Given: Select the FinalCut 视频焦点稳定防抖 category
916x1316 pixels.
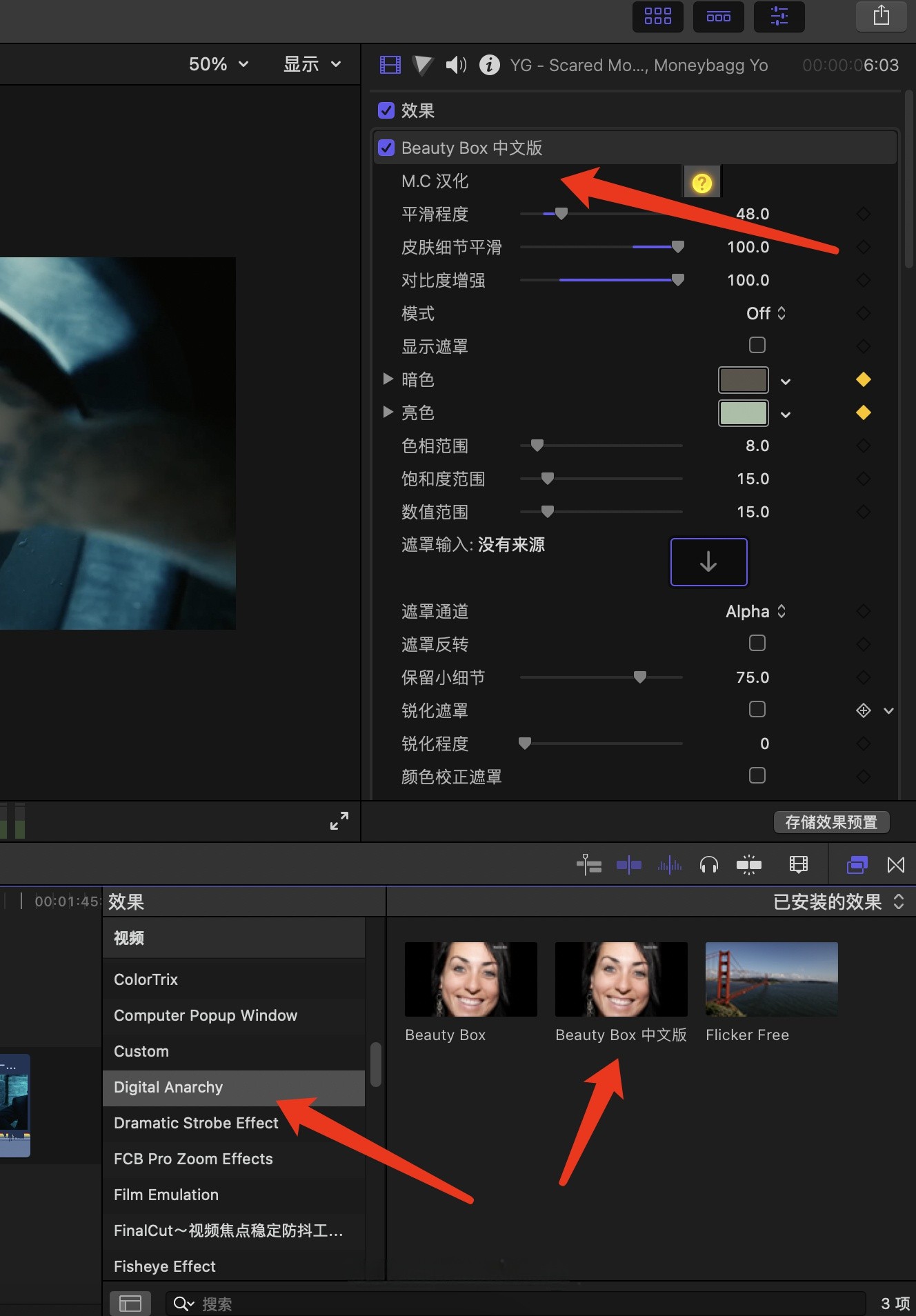Looking at the screenshot, I should click(x=234, y=1230).
